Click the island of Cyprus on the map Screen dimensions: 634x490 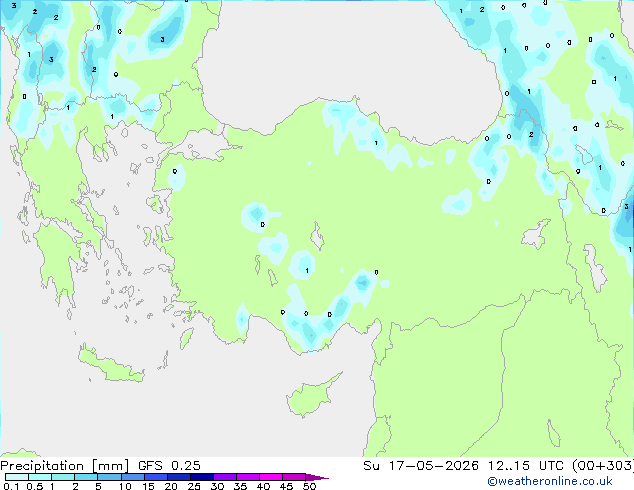click(x=311, y=397)
